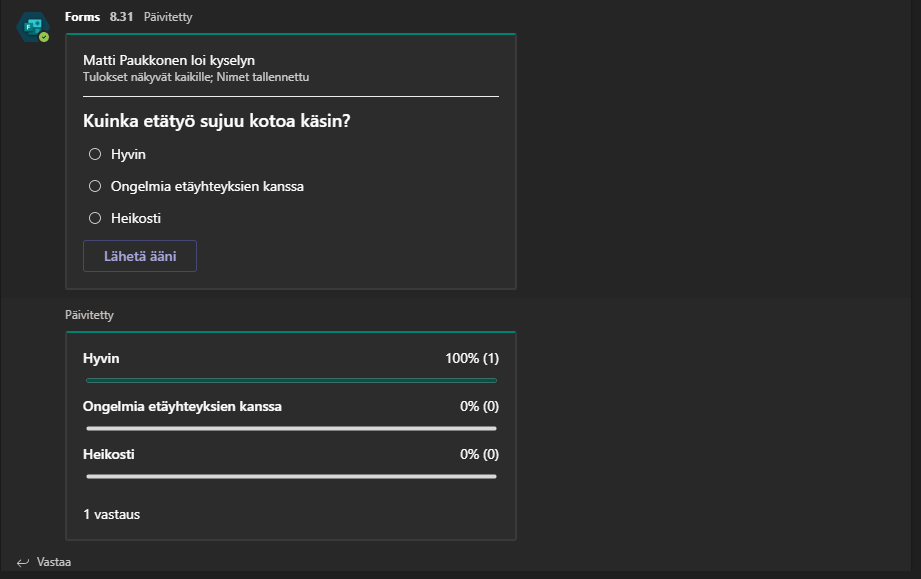Click the Forms app avatar icon
This screenshot has width=921, height=579.
pyautogui.click(x=32, y=27)
